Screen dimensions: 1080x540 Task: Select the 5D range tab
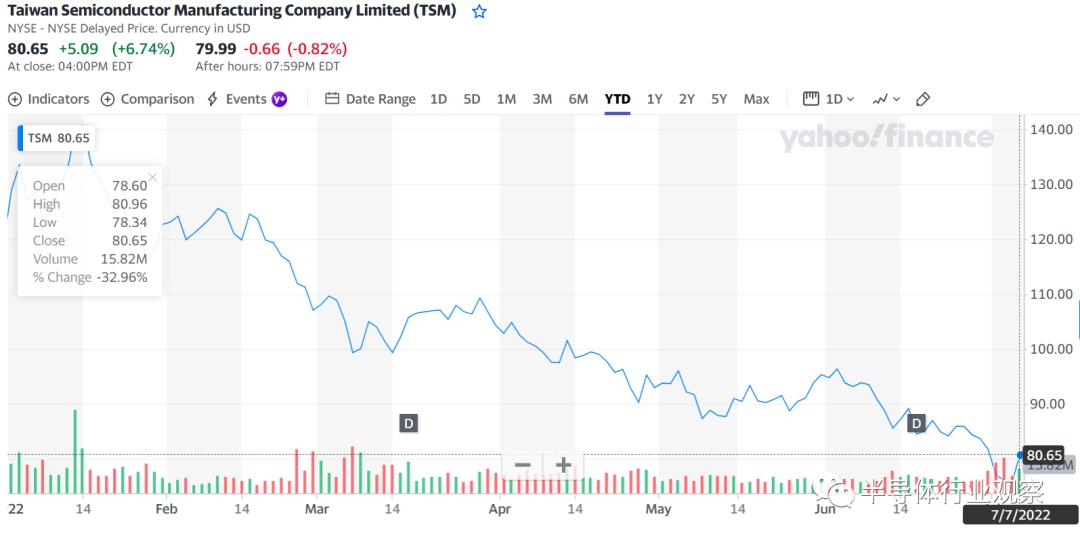point(472,99)
